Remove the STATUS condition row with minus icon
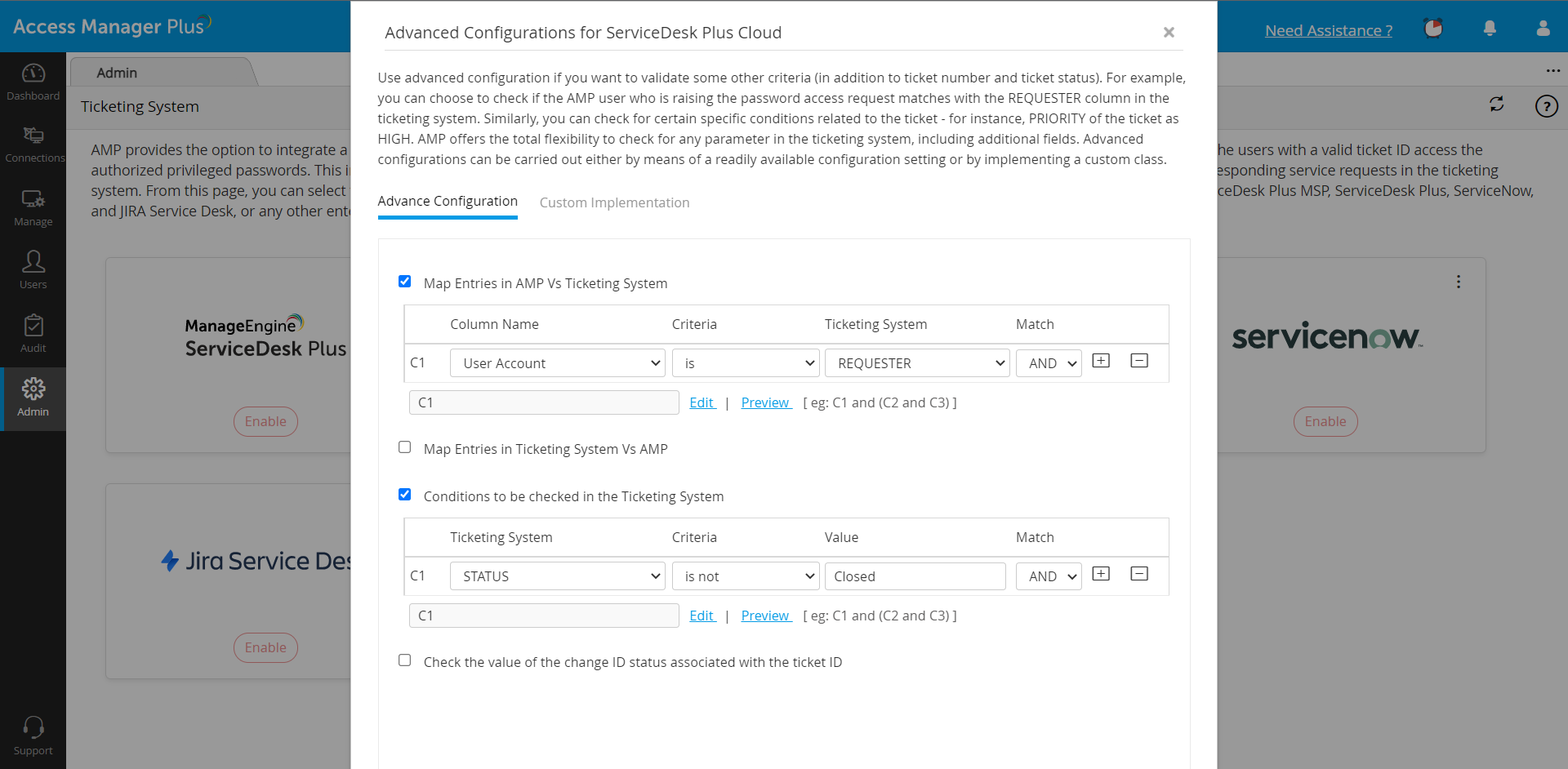 1139,574
